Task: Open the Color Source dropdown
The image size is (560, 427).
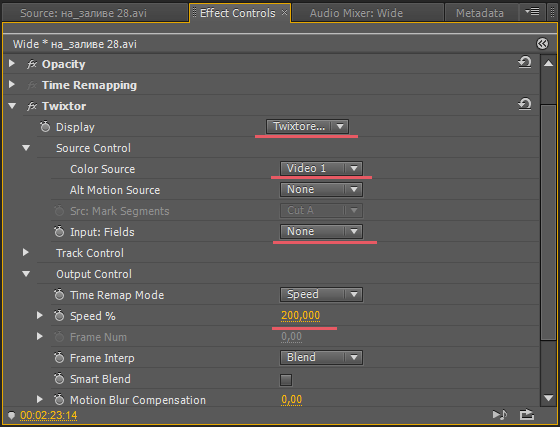Action: (x=321, y=169)
